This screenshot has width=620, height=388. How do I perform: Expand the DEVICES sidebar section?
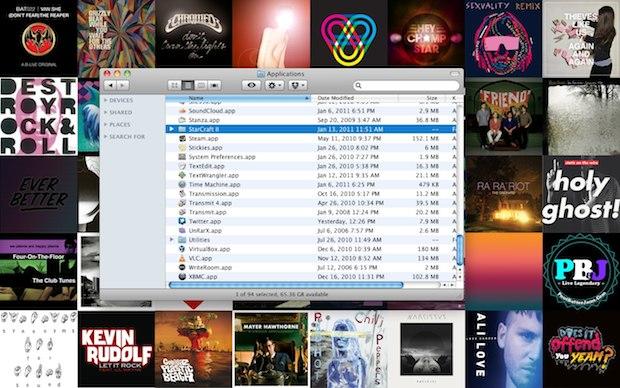[106, 100]
